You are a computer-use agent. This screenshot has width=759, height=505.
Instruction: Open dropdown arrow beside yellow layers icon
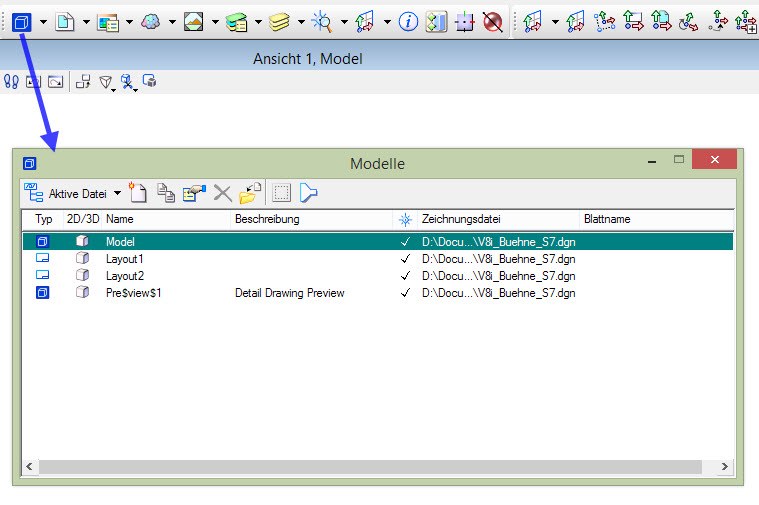[301, 22]
